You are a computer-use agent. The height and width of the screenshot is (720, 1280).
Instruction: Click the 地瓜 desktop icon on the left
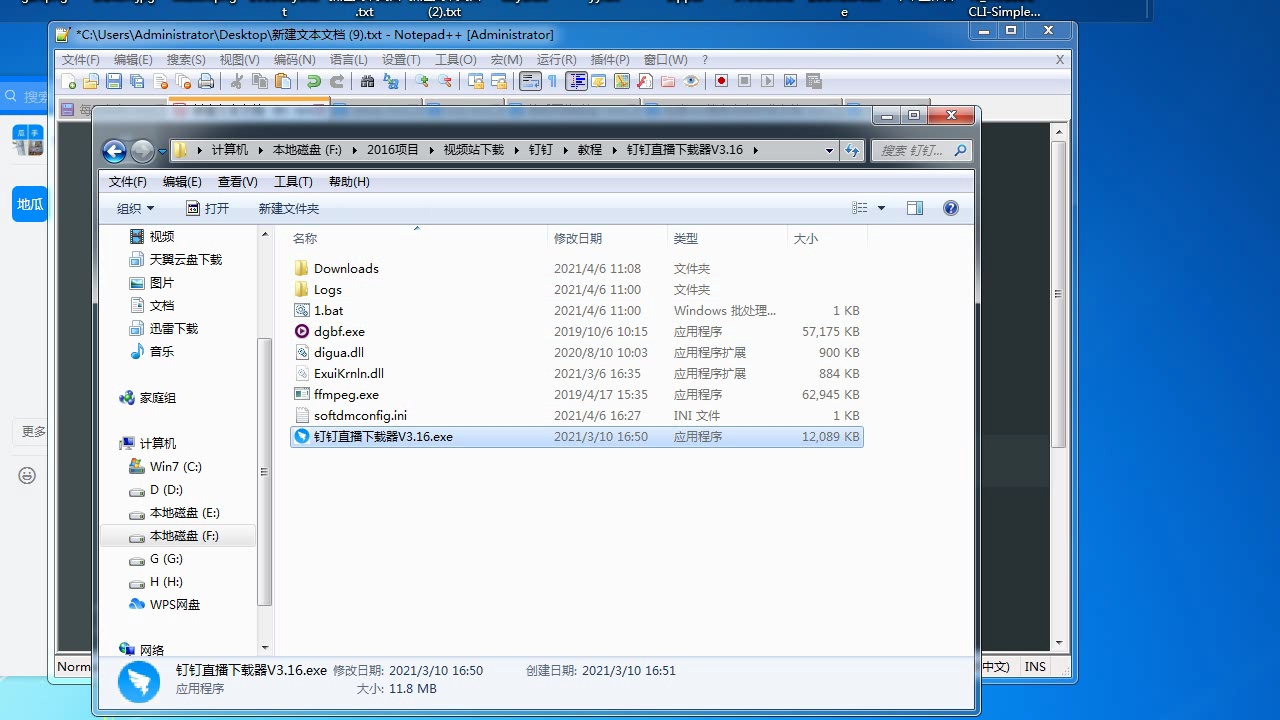coord(30,204)
